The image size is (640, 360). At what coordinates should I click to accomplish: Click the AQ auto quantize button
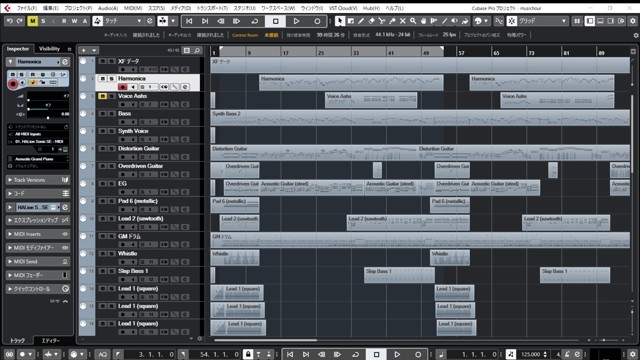click(x=102, y=354)
